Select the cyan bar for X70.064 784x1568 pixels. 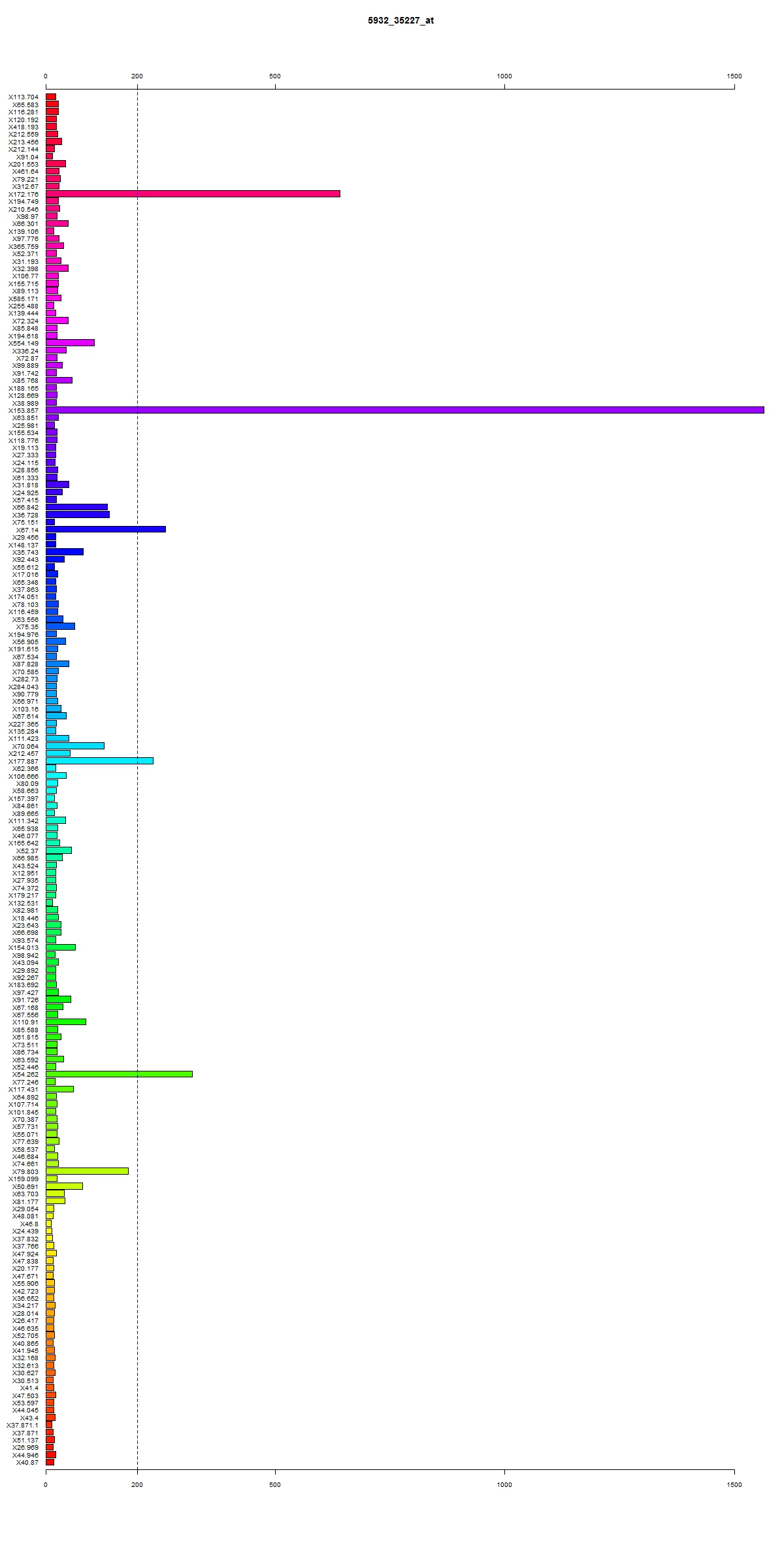pyautogui.click(x=75, y=745)
